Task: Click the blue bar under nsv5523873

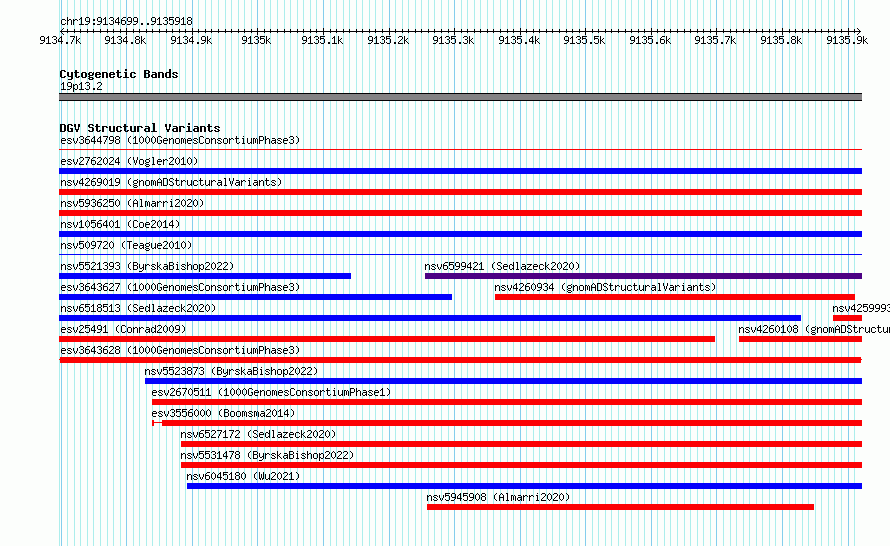Action: (x=503, y=381)
